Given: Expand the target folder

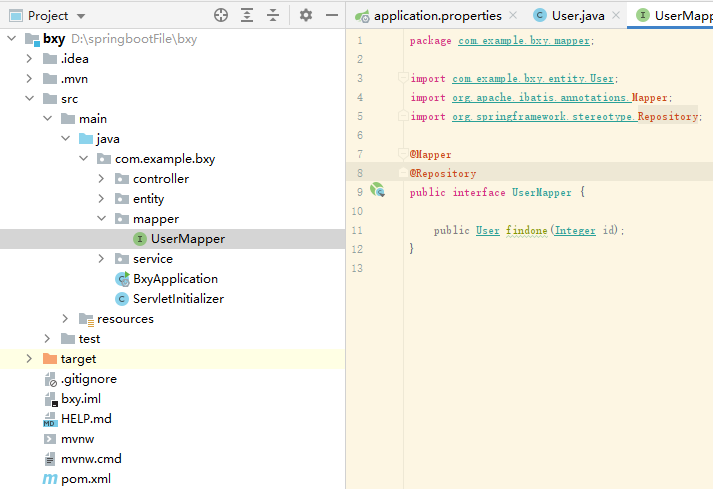Looking at the screenshot, I should click(29, 359).
